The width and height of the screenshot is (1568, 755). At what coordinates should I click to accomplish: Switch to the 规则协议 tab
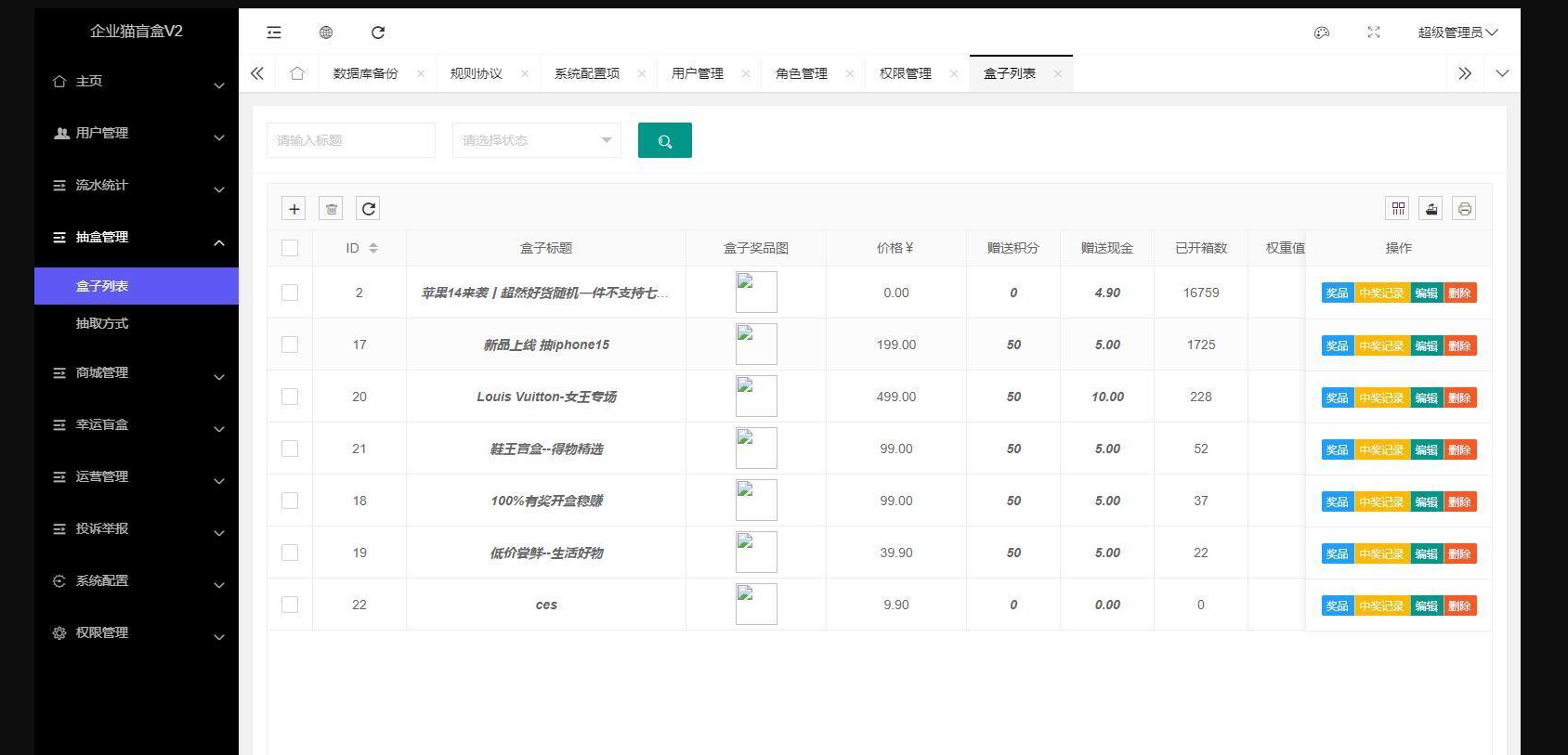point(476,73)
